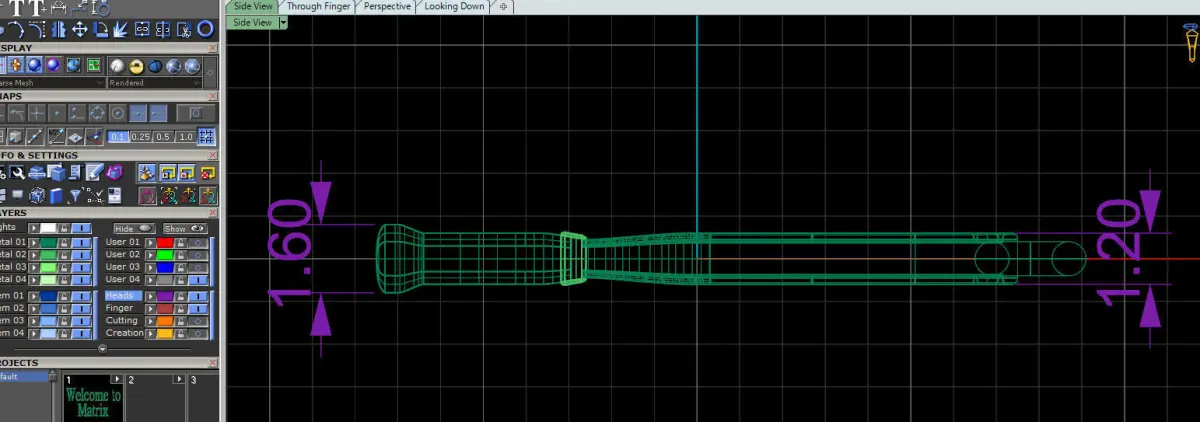
Task: Click the earth globe display icon
Action: (x=73, y=65)
